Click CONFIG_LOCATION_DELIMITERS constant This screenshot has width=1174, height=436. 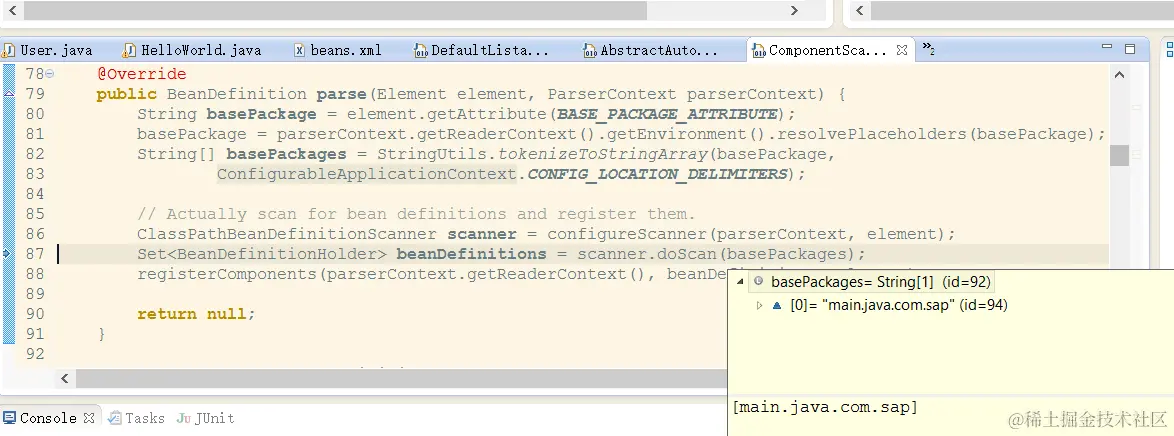coord(657,174)
